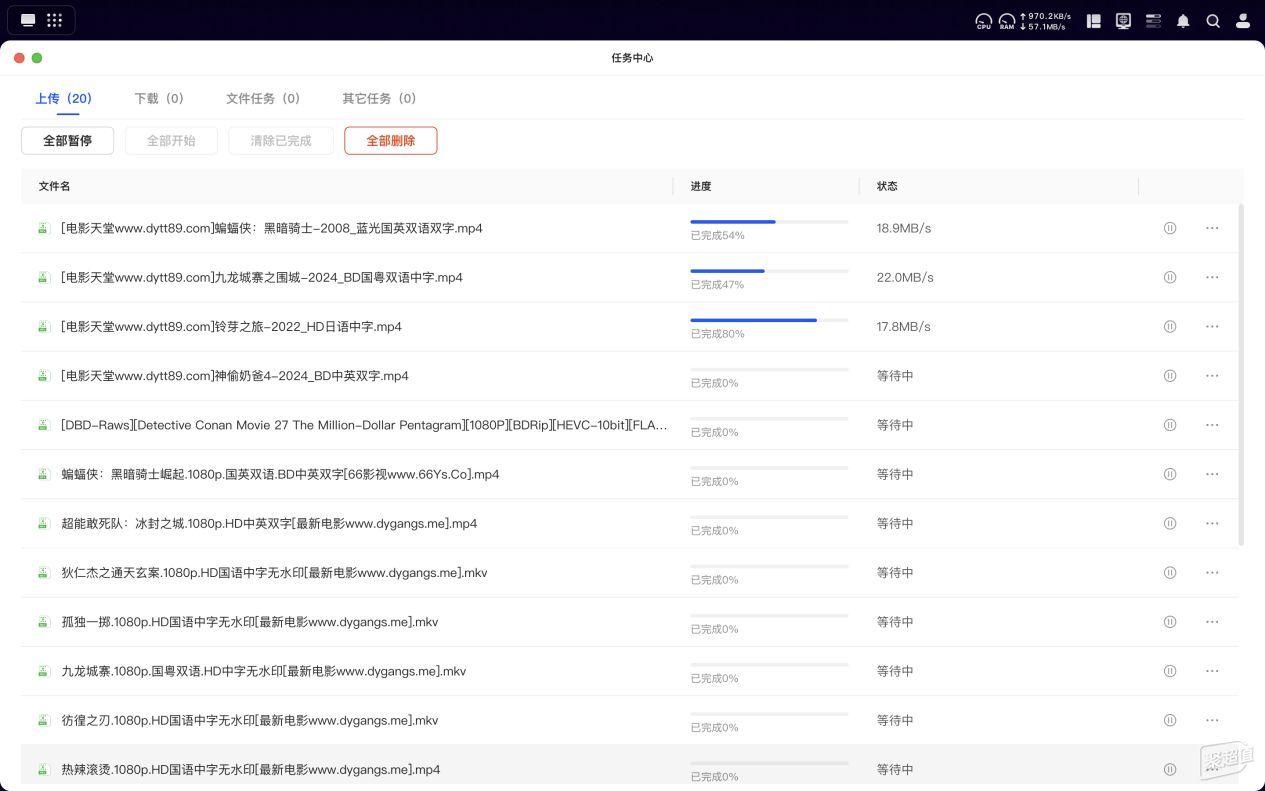
Task: Switch to the 文件任务 (0) tab
Action: (x=263, y=98)
